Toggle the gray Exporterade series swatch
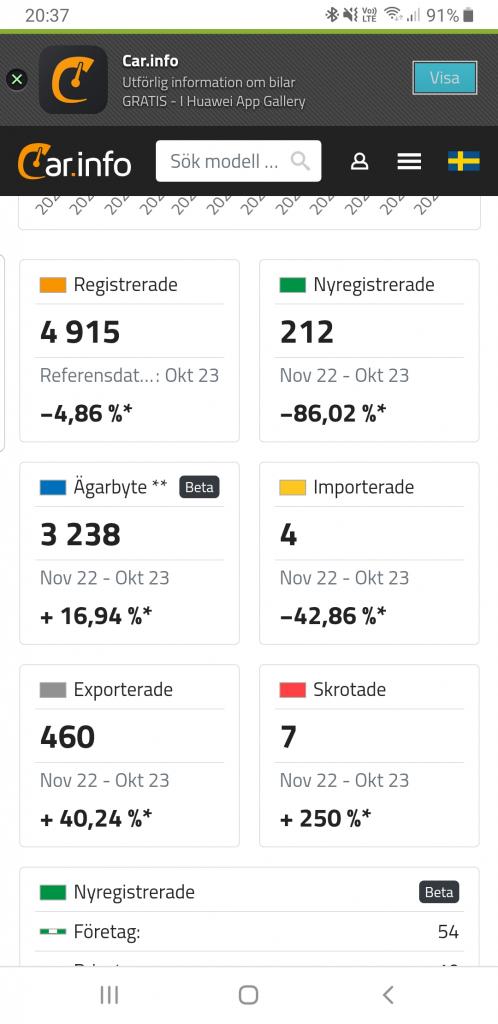This screenshot has width=498, height=1024. coord(53,690)
